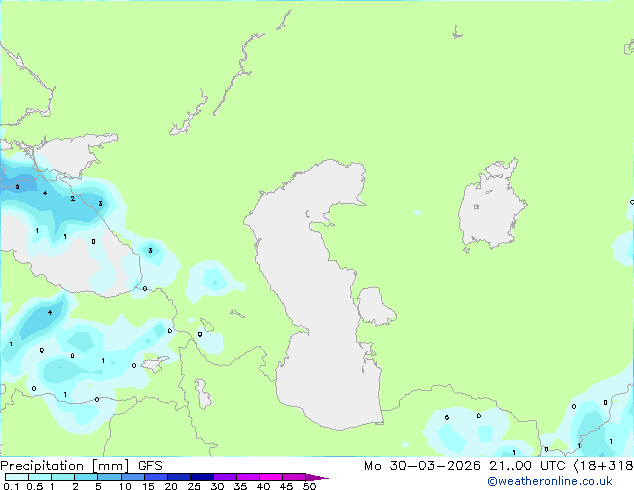
Task: Select the 25–30 mm dark navy legend box
Action: (201, 477)
